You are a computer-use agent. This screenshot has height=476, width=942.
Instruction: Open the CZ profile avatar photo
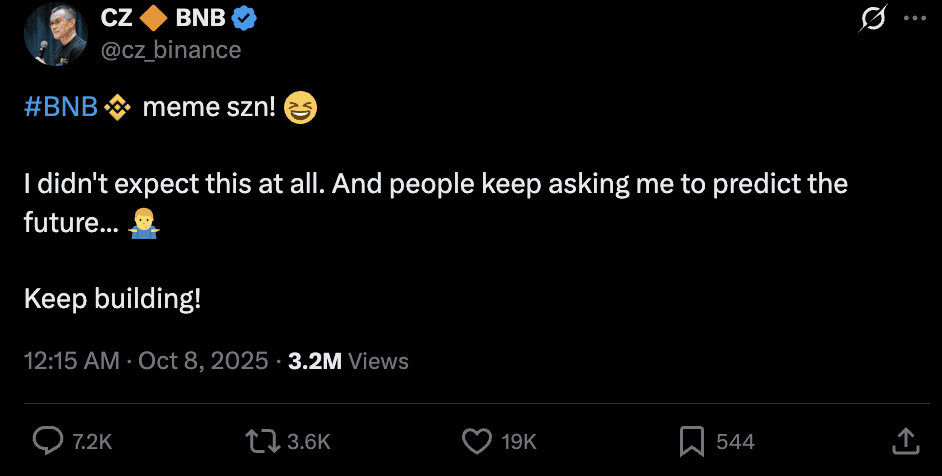54,33
